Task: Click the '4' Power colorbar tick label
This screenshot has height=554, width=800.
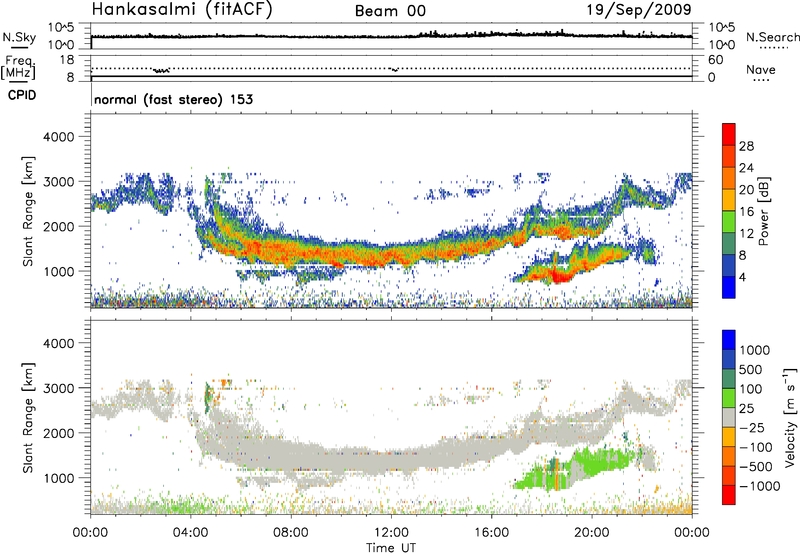Action: [742, 277]
